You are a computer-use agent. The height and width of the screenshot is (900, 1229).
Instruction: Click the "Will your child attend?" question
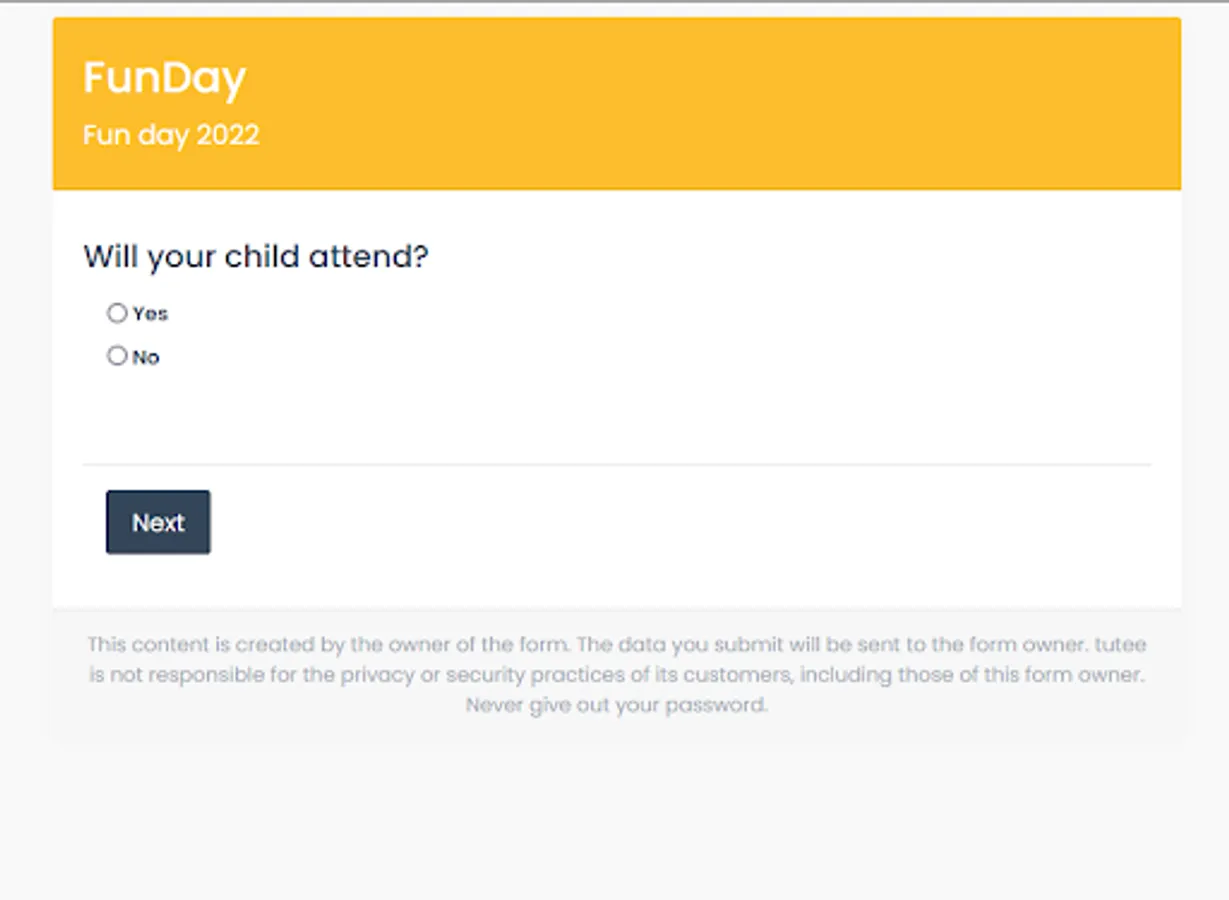click(x=255, y=257)
